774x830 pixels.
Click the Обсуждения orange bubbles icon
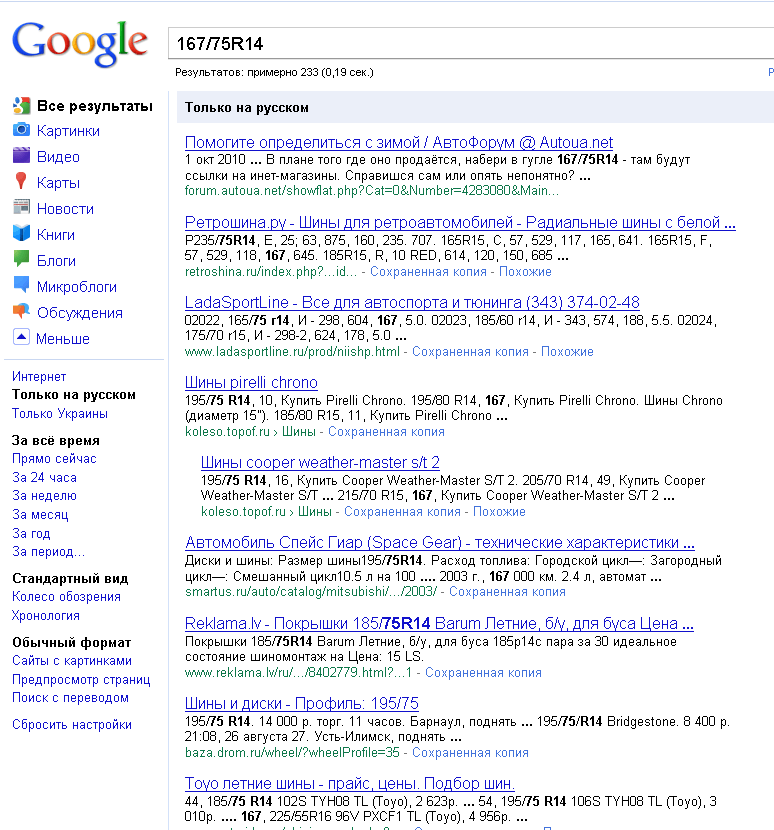pyautogui.click(x=21, y=311)
